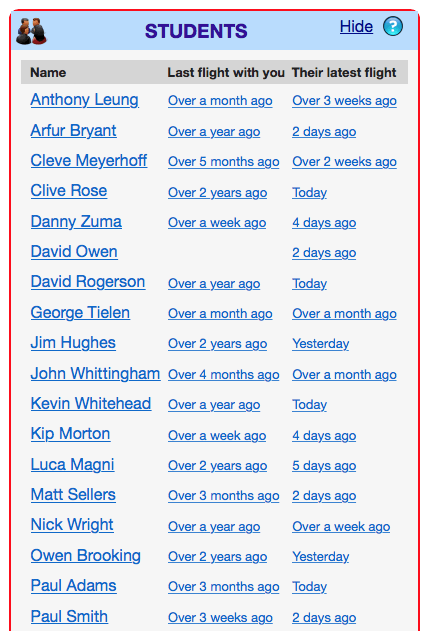Select Owen Brooking's name
Viewport: 433px width, 631px height.
point(85,555)
